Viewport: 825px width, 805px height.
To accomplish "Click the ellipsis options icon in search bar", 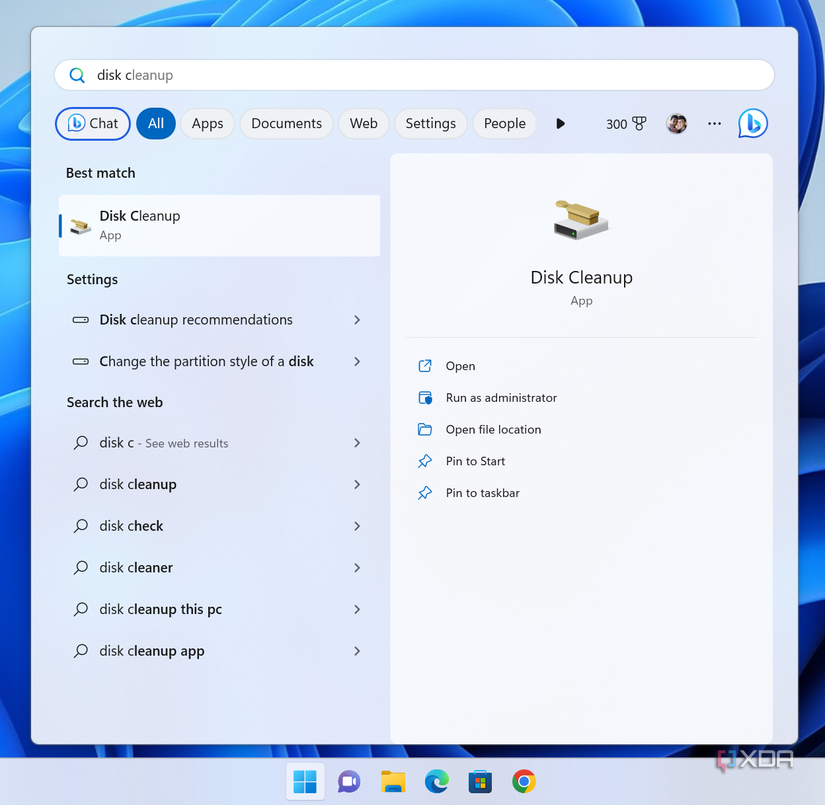I will tap(714, 123).
